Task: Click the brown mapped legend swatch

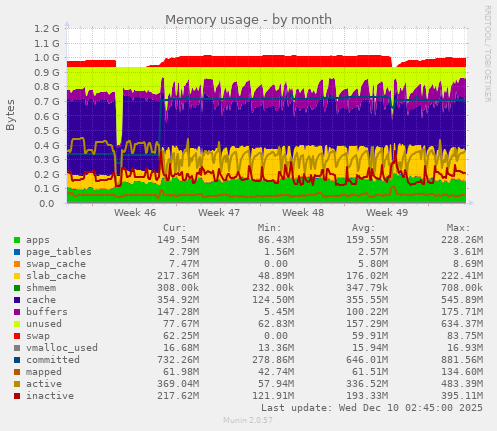Action: coord(17,372)
